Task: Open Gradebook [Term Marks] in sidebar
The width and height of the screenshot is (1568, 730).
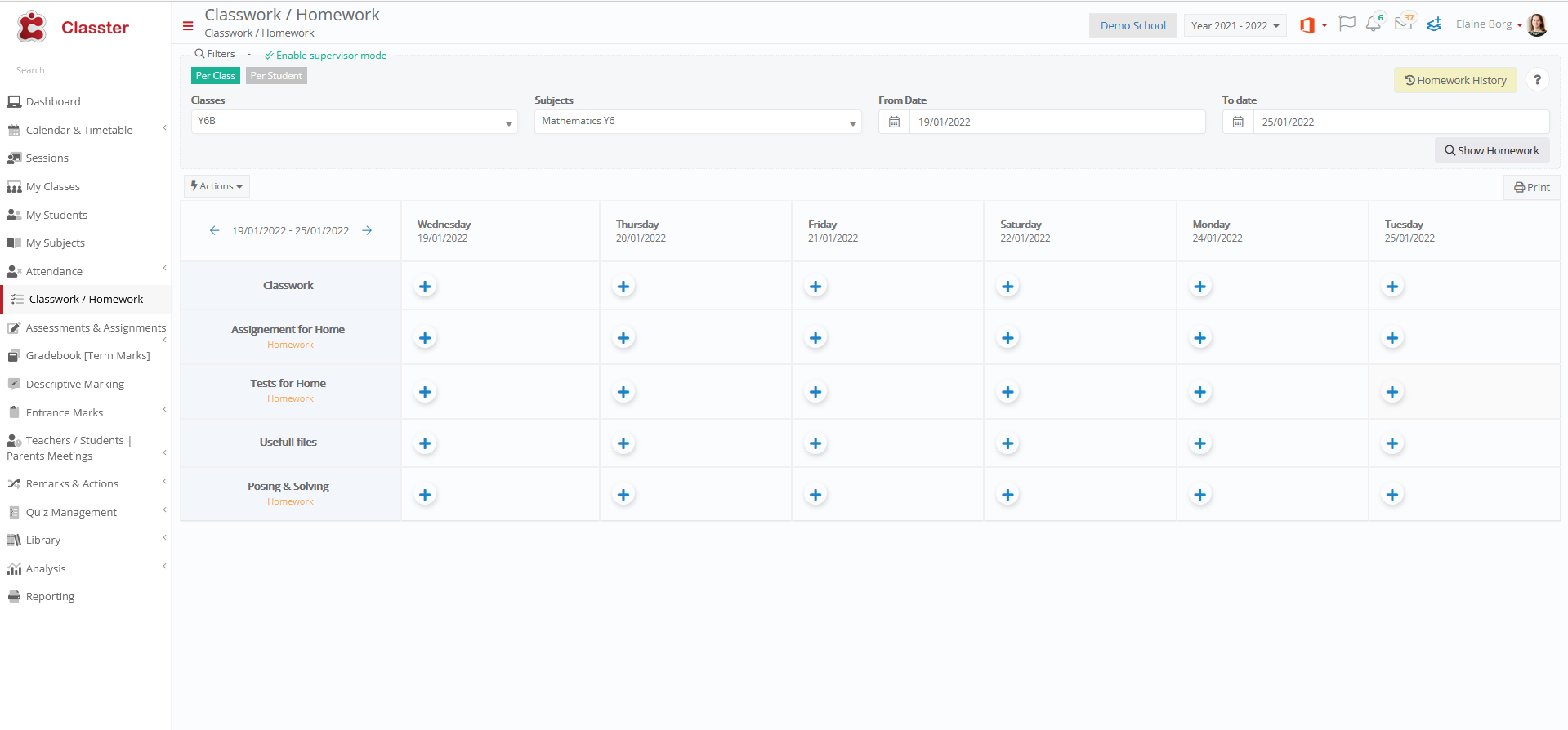Action: tap(87, 355)
